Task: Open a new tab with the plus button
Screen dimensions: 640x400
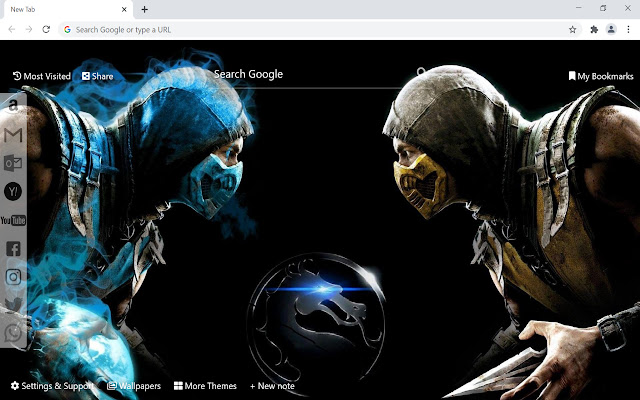Action: (144, 9)
